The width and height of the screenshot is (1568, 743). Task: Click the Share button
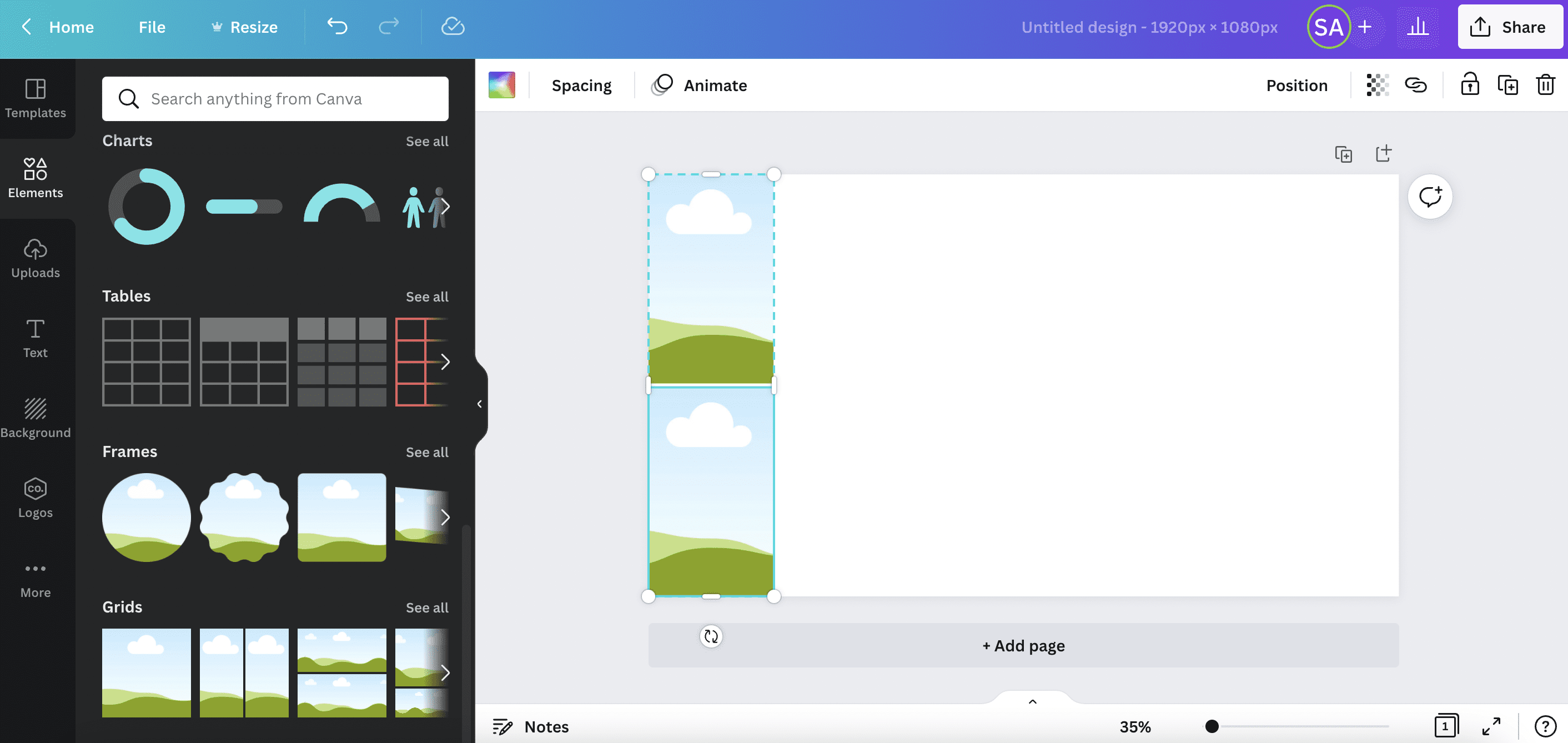coord(1510,27)
